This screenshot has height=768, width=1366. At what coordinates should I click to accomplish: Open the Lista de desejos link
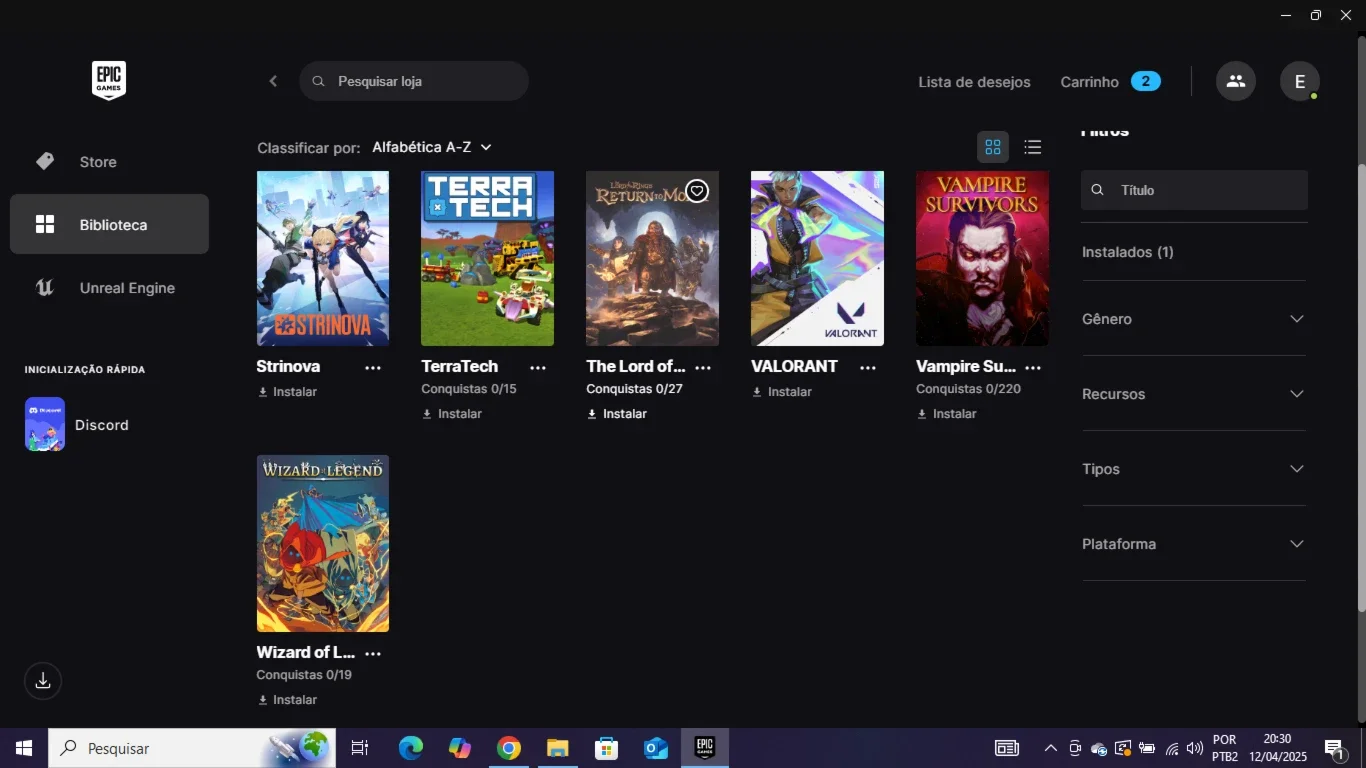(974, 82)
